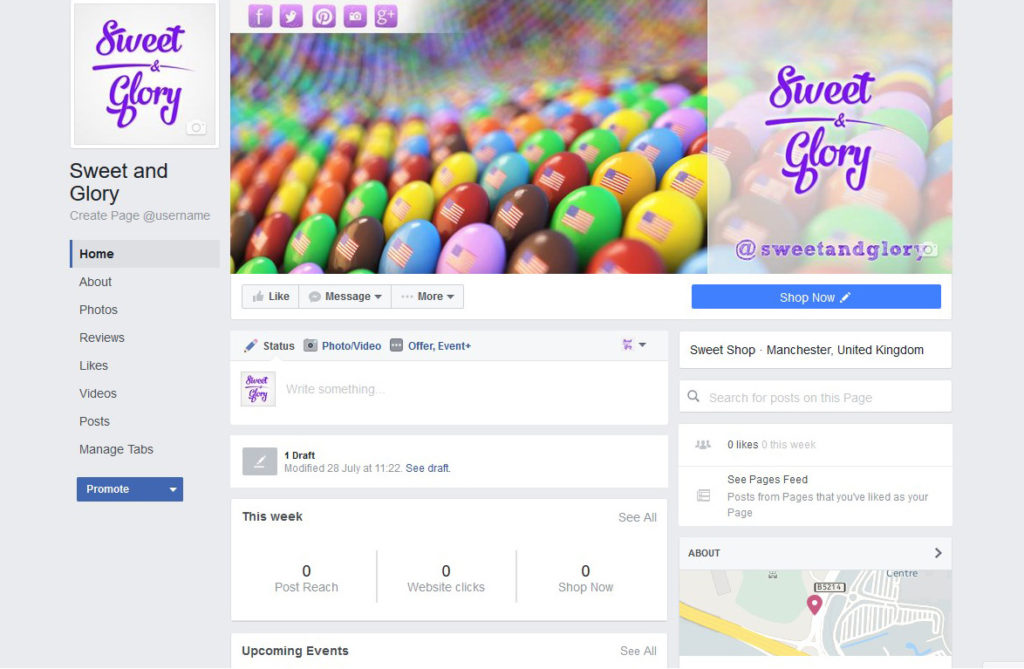Click the Pinterest icon on the cover photo
1024x669 pixels.
click(323, 16)
